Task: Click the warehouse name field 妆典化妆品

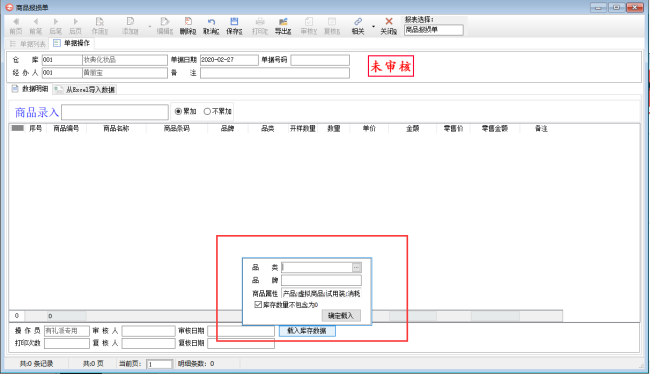Action: point(125,60)
